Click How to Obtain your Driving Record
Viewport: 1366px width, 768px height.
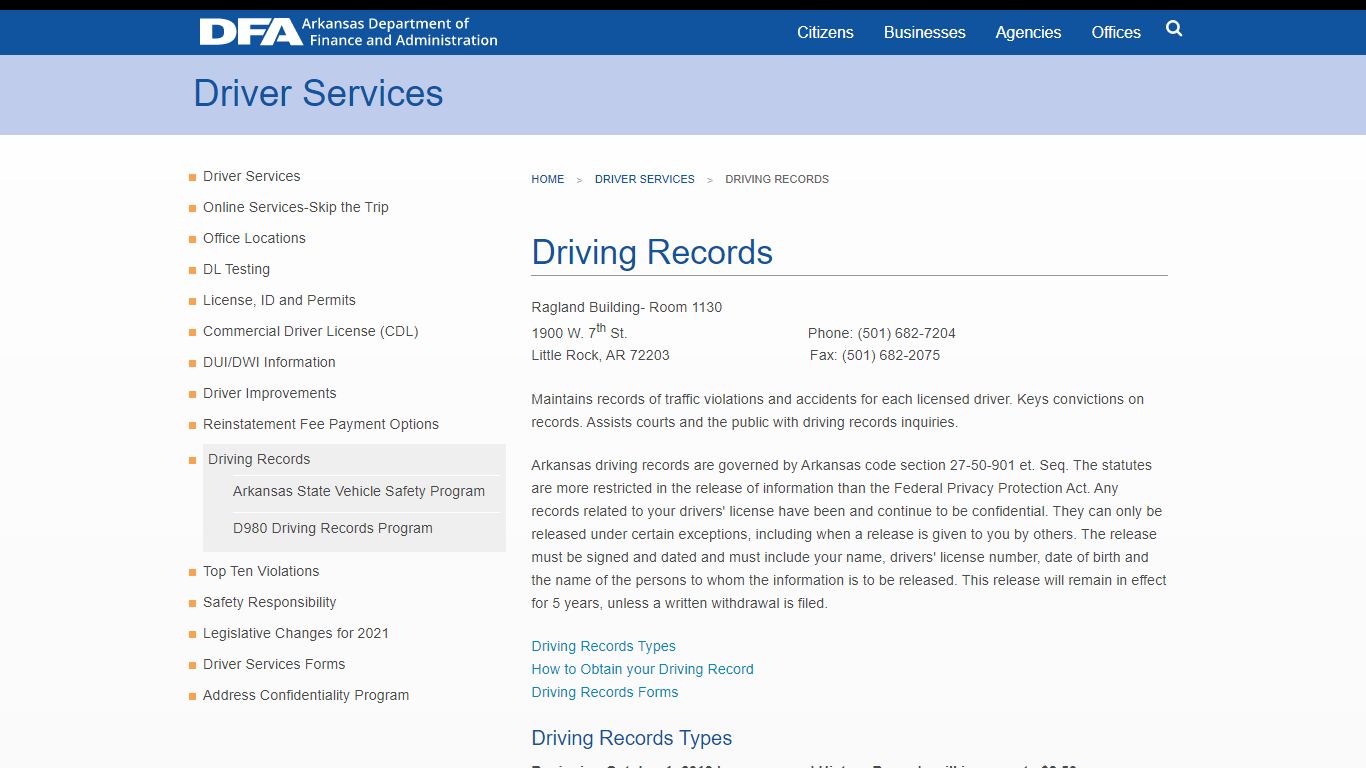click(642, 669)
